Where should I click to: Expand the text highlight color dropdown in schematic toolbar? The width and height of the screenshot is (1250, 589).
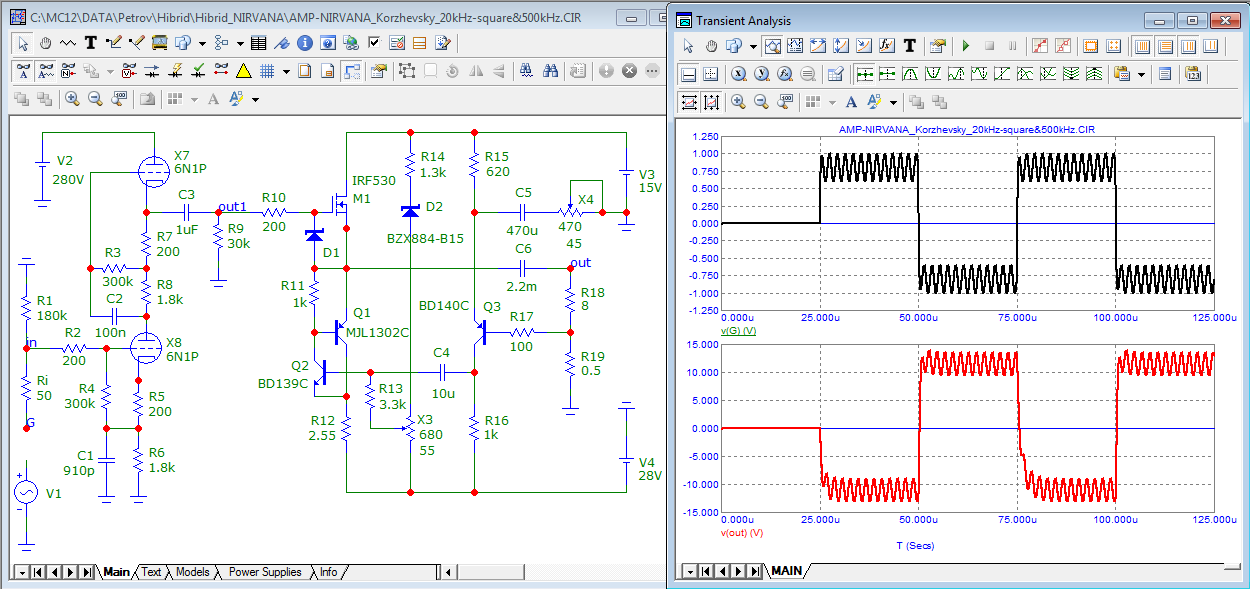pos(255,99)
